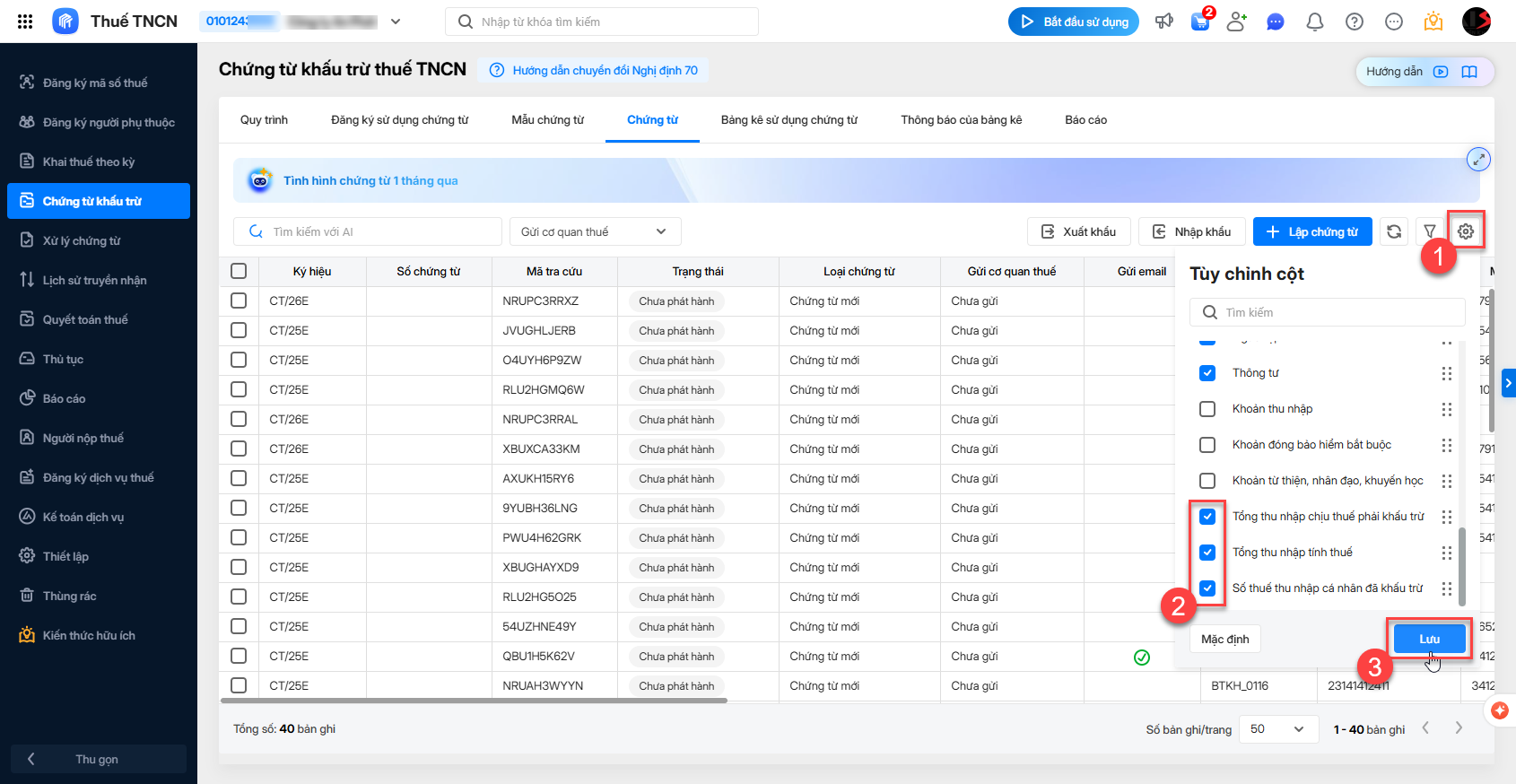Expand the company selector chevron
The image size is (1516, 784).
tap(396, 22)
